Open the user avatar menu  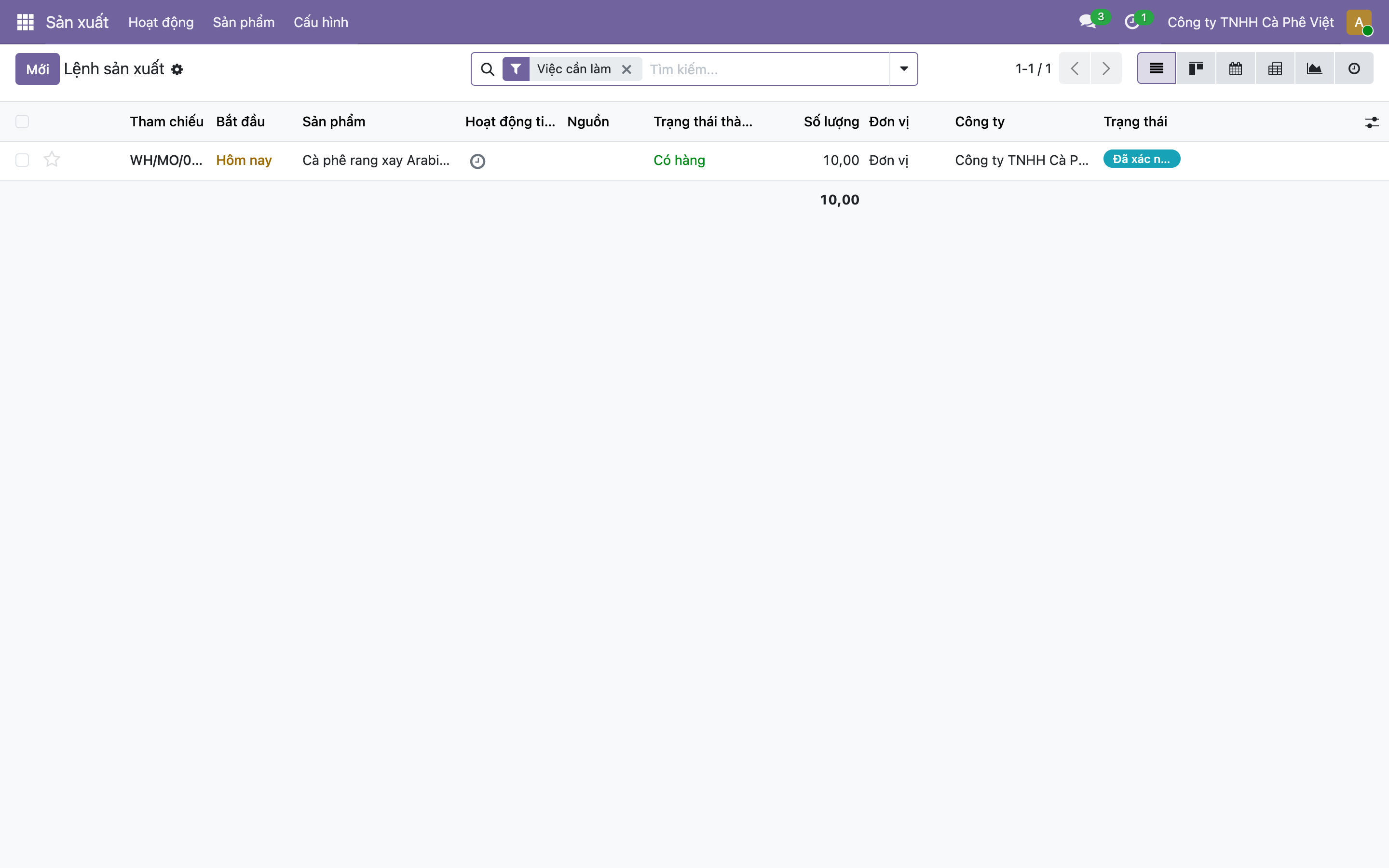(1359, 22)
